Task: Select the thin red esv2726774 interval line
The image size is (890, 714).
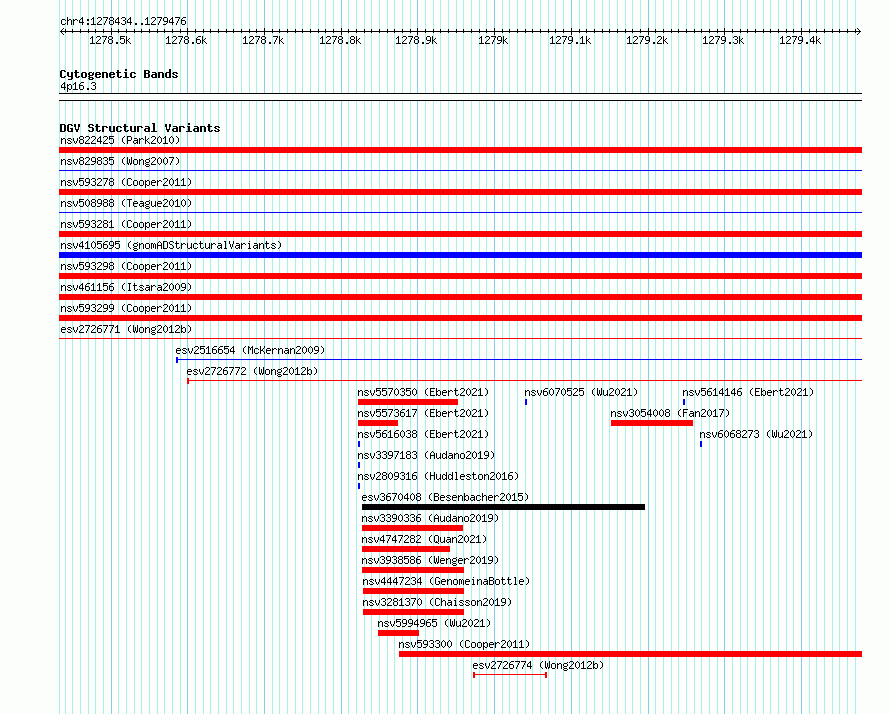Action: (x=510, y=675)
